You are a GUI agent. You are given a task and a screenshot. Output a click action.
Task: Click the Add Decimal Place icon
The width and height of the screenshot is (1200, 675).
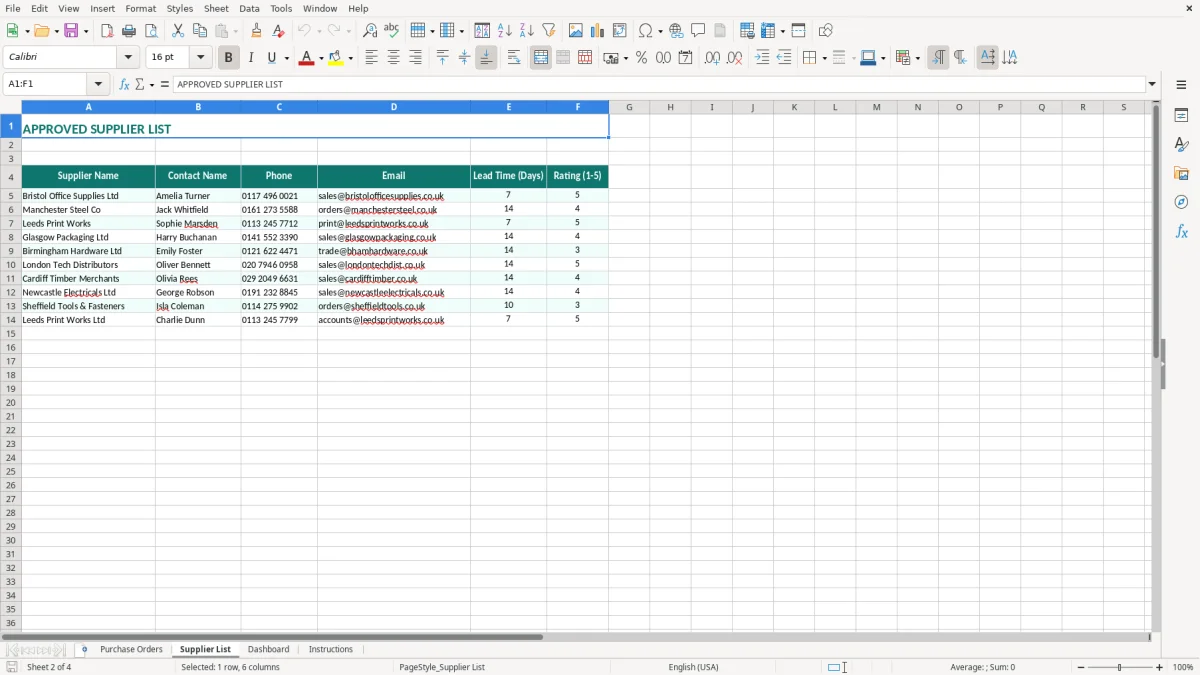click(x=712, y=58)
